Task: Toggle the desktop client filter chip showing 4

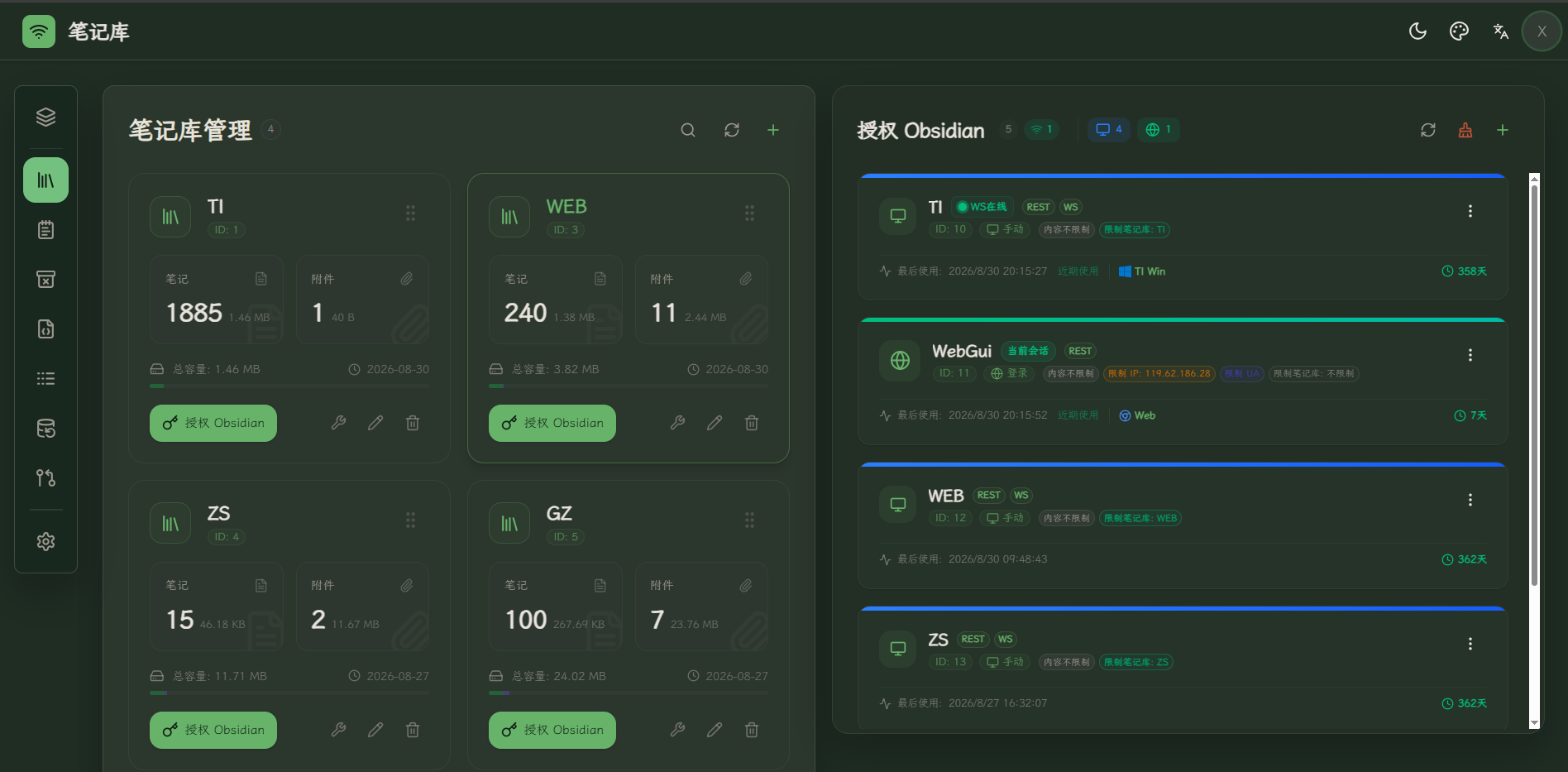Action: [x=1109, y=129]
